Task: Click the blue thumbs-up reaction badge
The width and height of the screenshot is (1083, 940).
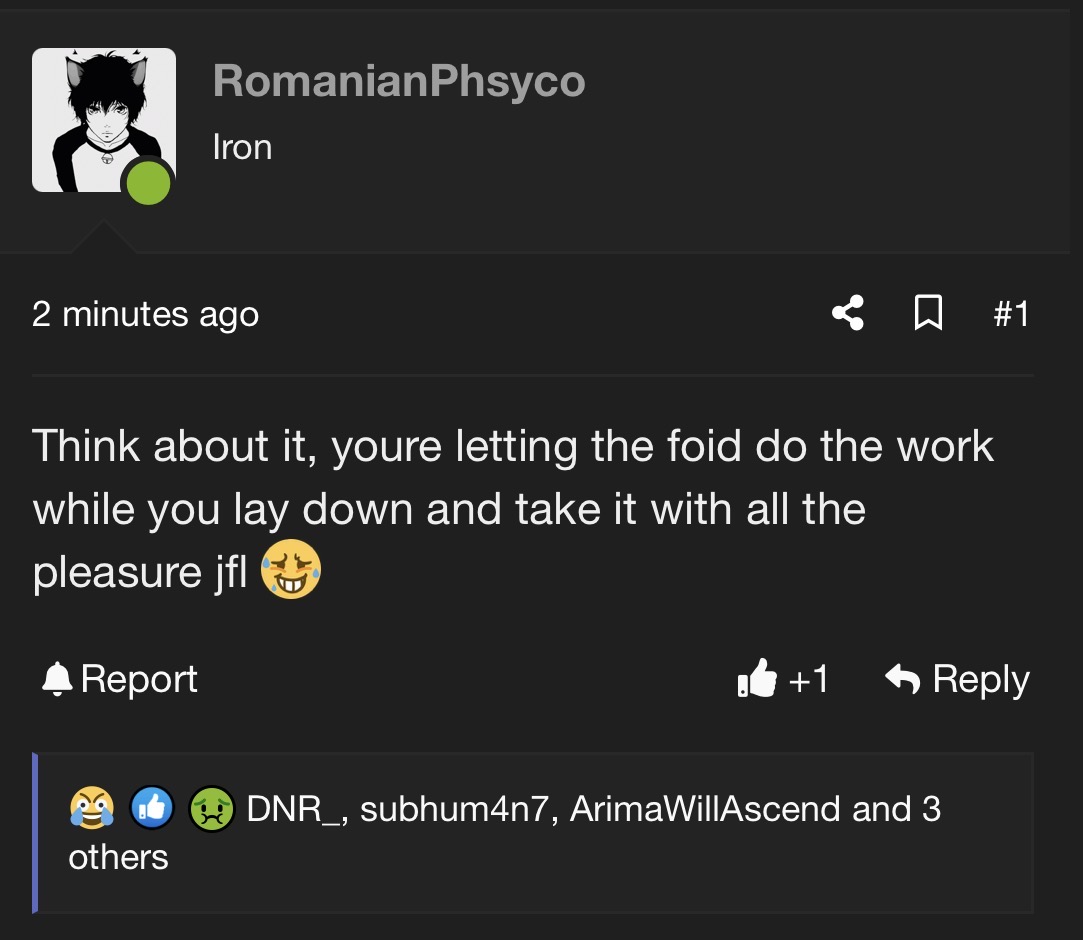Action: point(152,808)
